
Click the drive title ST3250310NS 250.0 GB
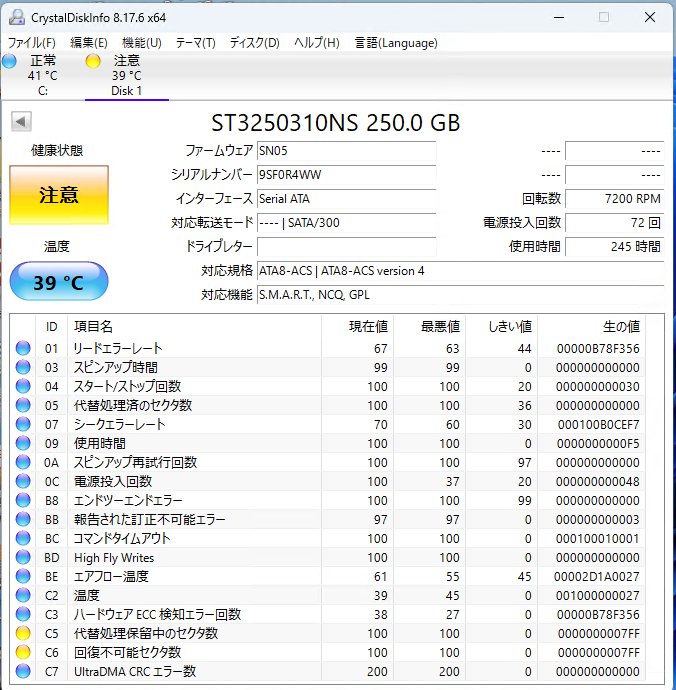(335, 123)
